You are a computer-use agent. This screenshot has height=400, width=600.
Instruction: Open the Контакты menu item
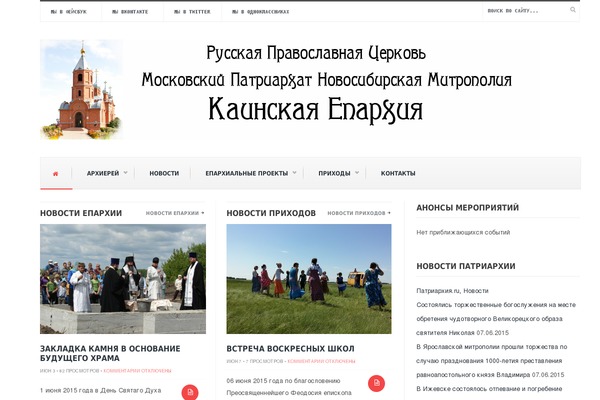(x=398, y=173)
